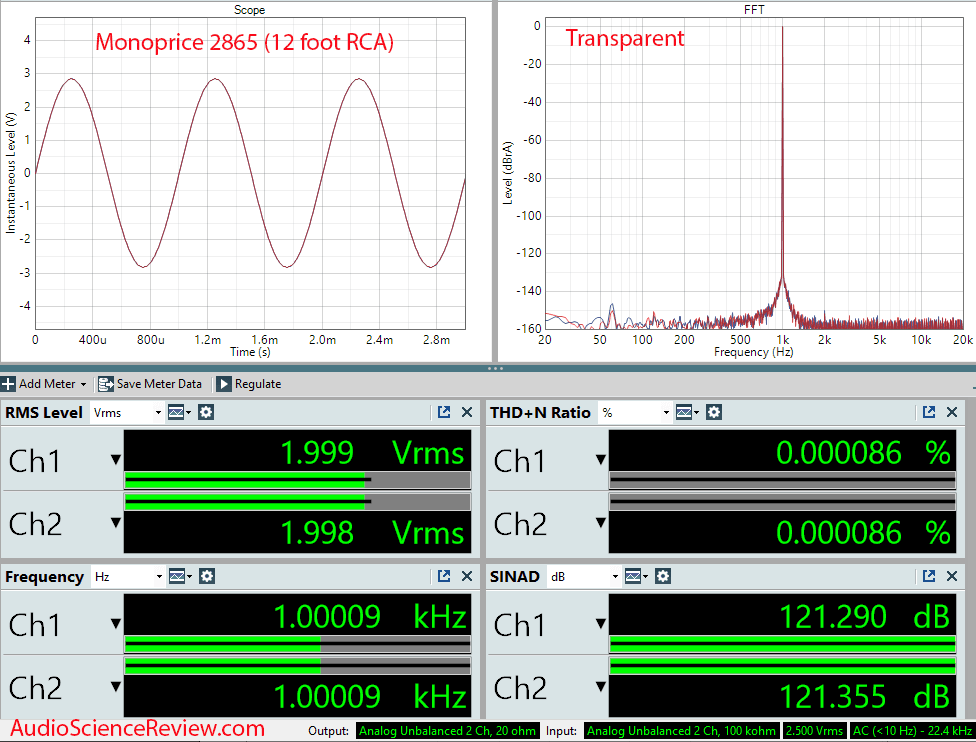Pop out the RMS Level meter
The image size is (976, 742).
tap(444, 412)
